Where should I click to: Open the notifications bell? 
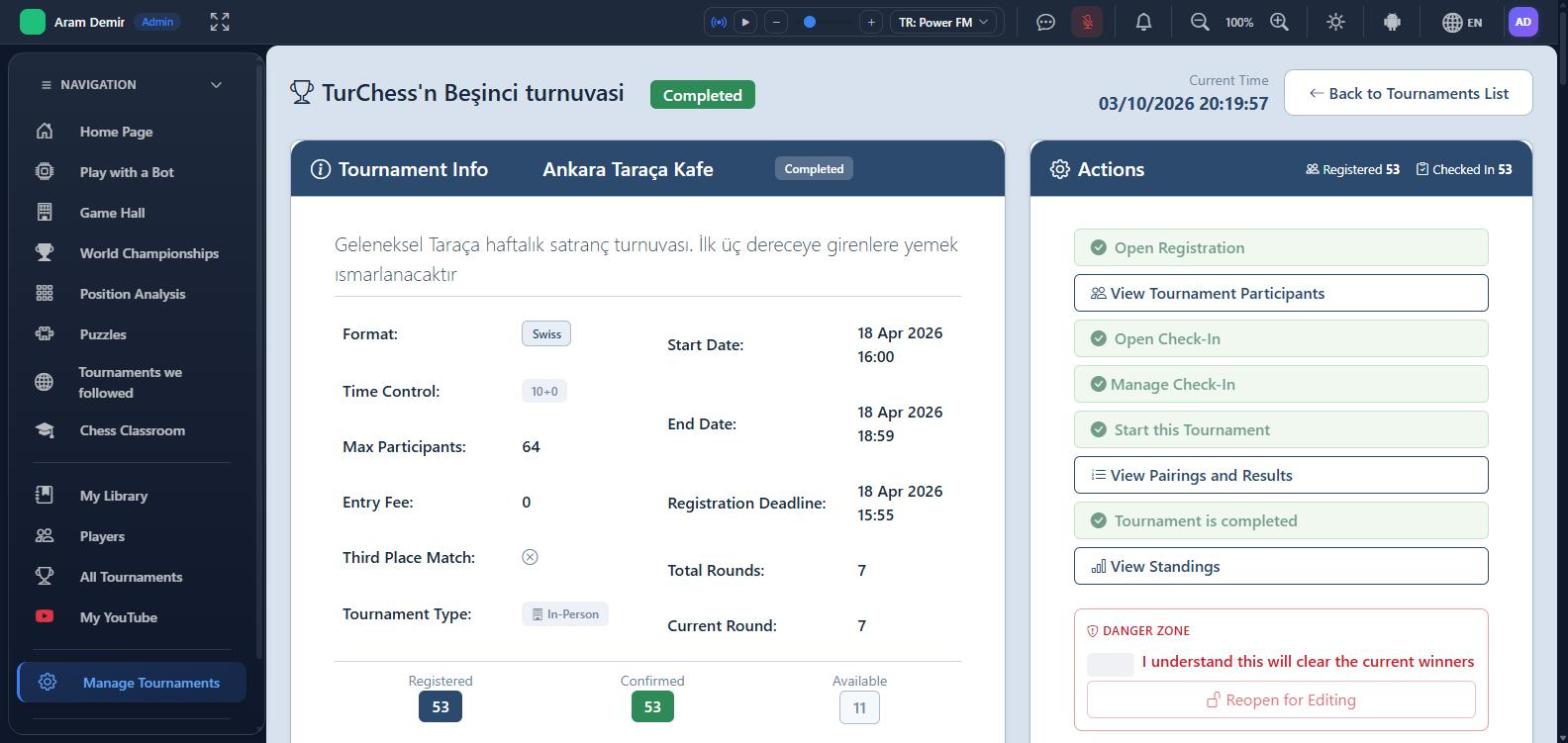pos(1144,22)
